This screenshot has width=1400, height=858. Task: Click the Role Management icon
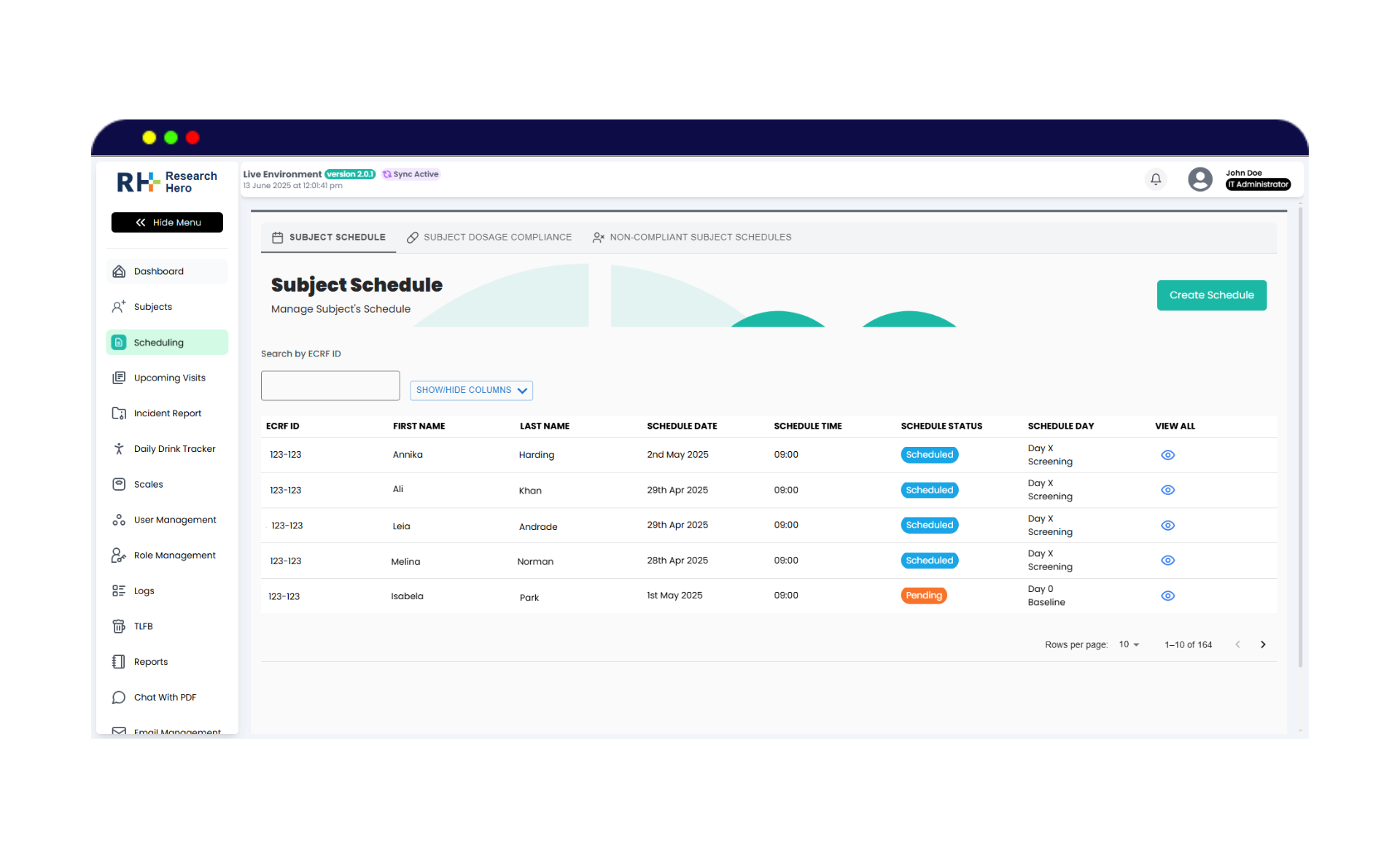[119, 555]
